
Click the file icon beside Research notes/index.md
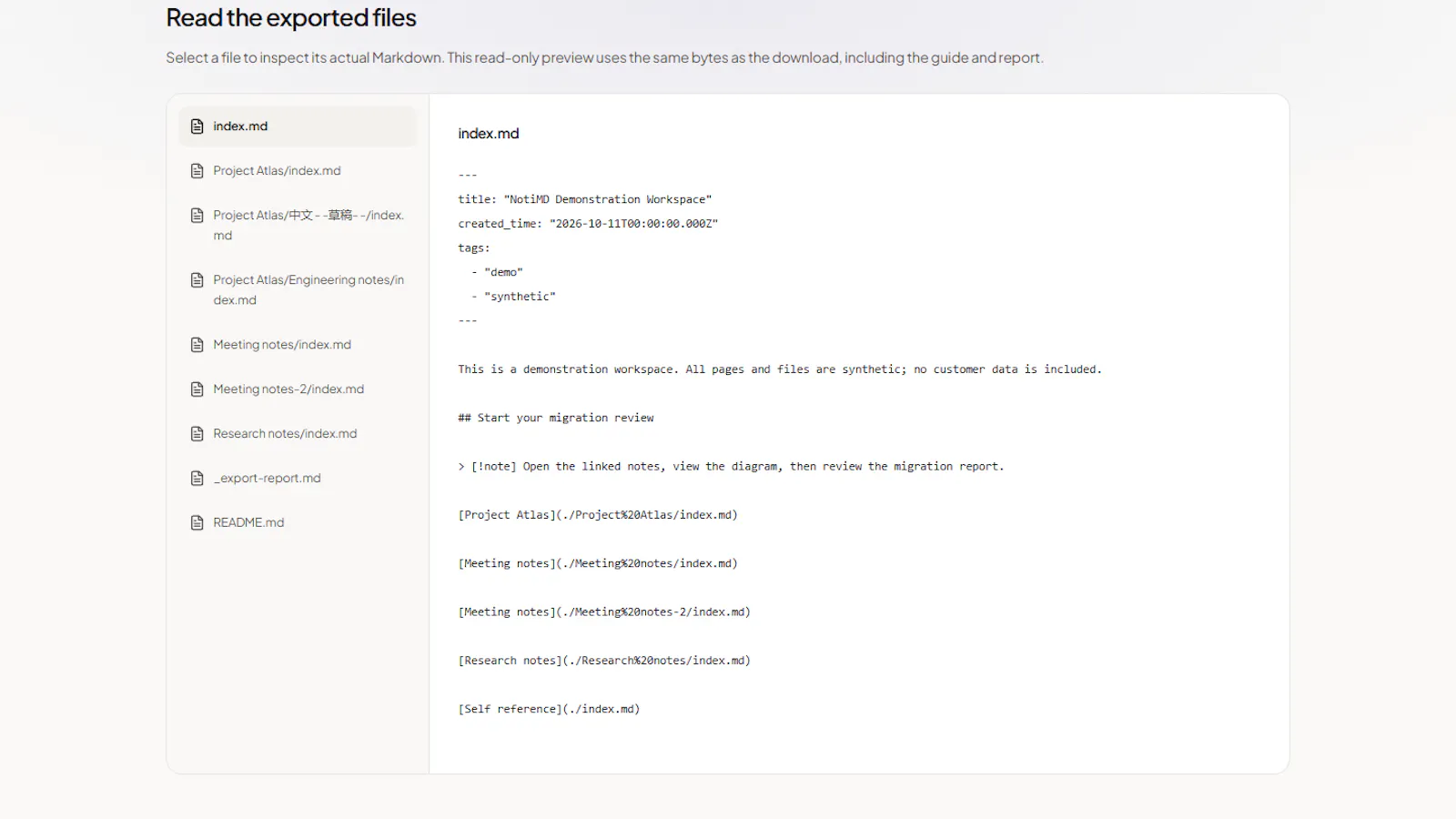(197, 434)
